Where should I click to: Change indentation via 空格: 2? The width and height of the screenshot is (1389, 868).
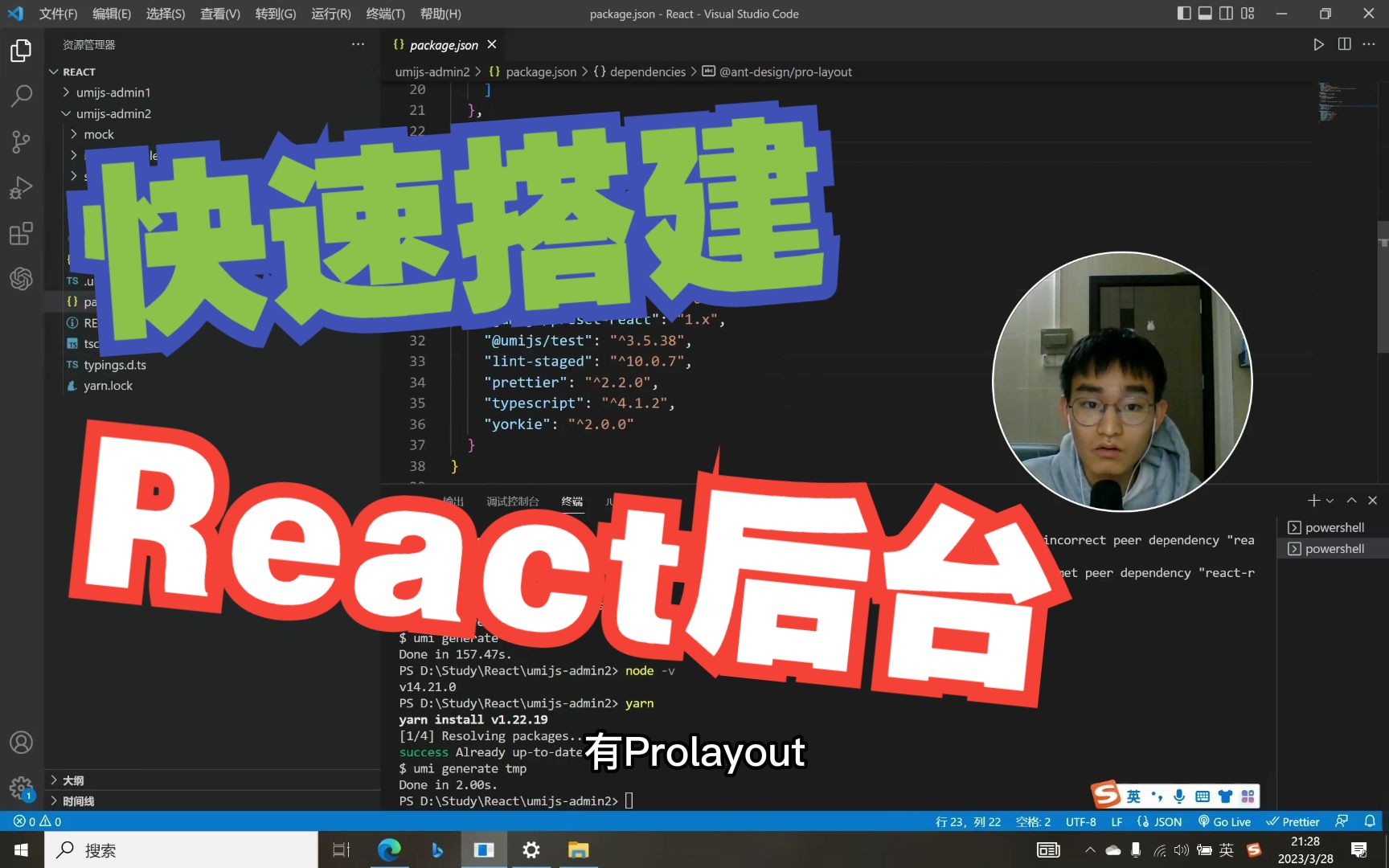1033,821
